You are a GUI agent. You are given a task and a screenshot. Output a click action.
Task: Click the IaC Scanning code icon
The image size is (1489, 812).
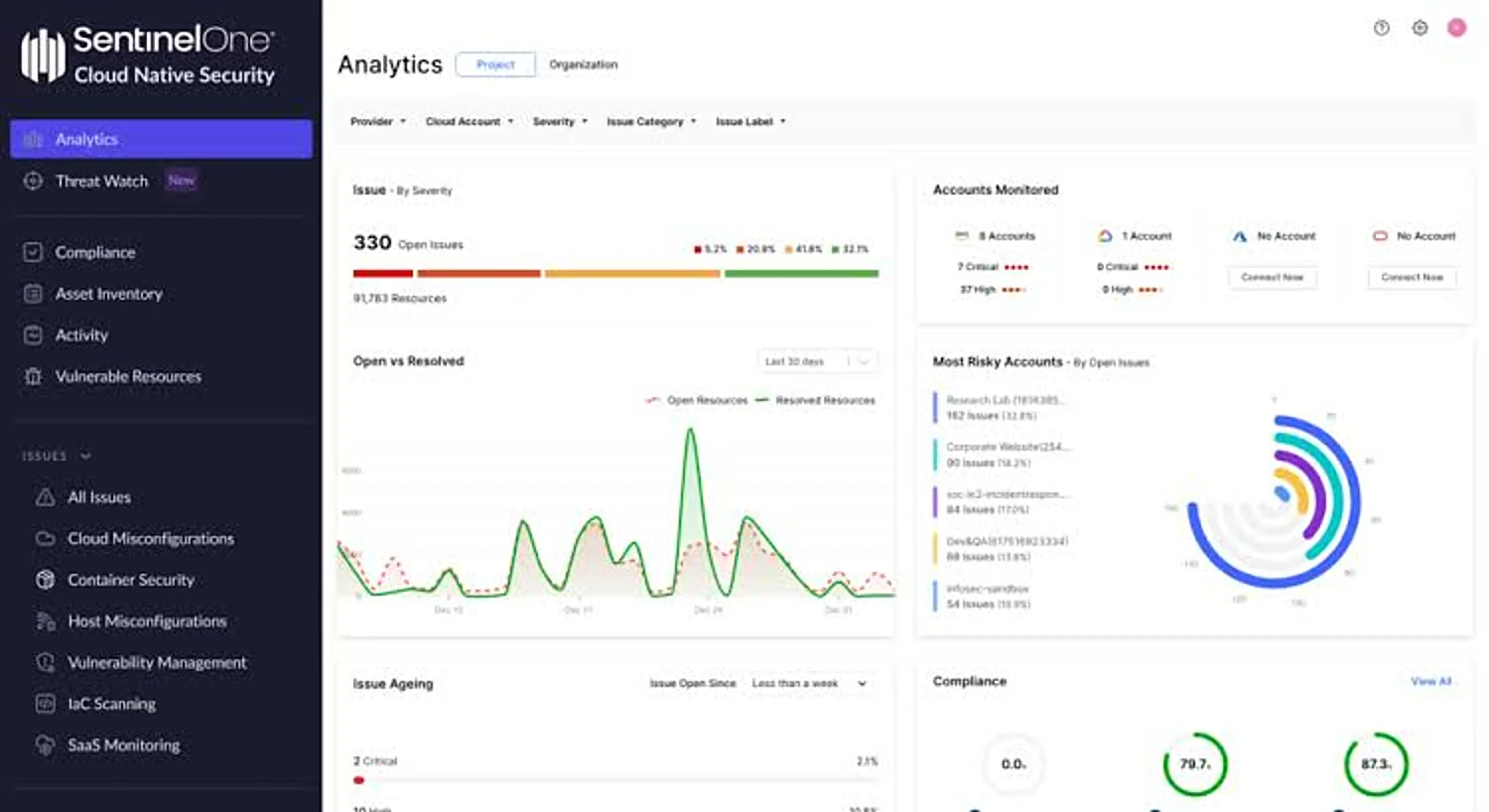(45, 704)
